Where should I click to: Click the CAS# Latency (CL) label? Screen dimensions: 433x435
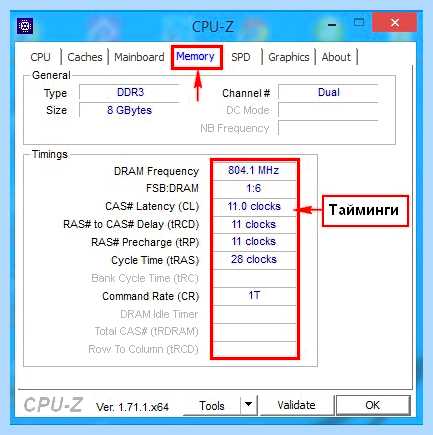pyautogui.click(x=152, y=206)
